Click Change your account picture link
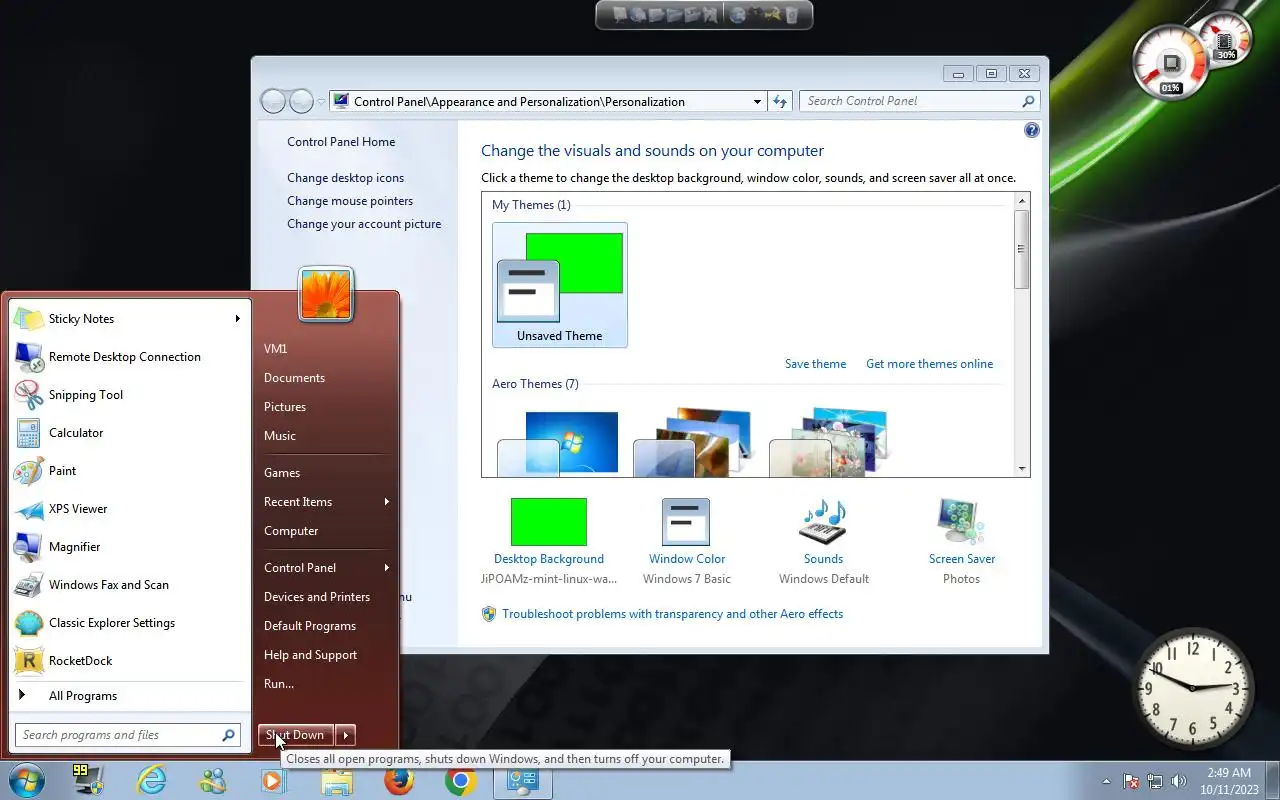 tap(364, 224)
